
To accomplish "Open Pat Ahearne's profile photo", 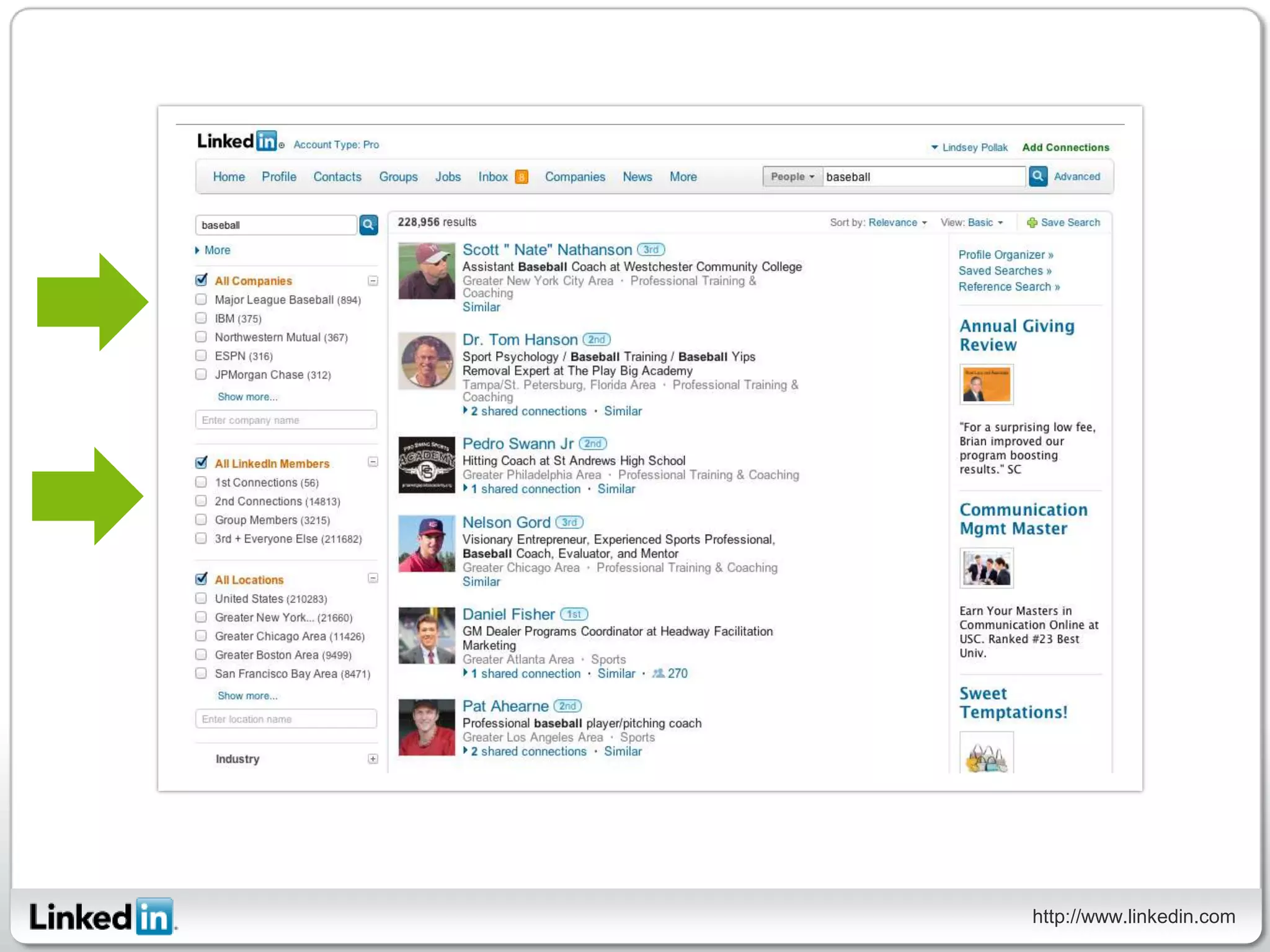I will point(427,727).
